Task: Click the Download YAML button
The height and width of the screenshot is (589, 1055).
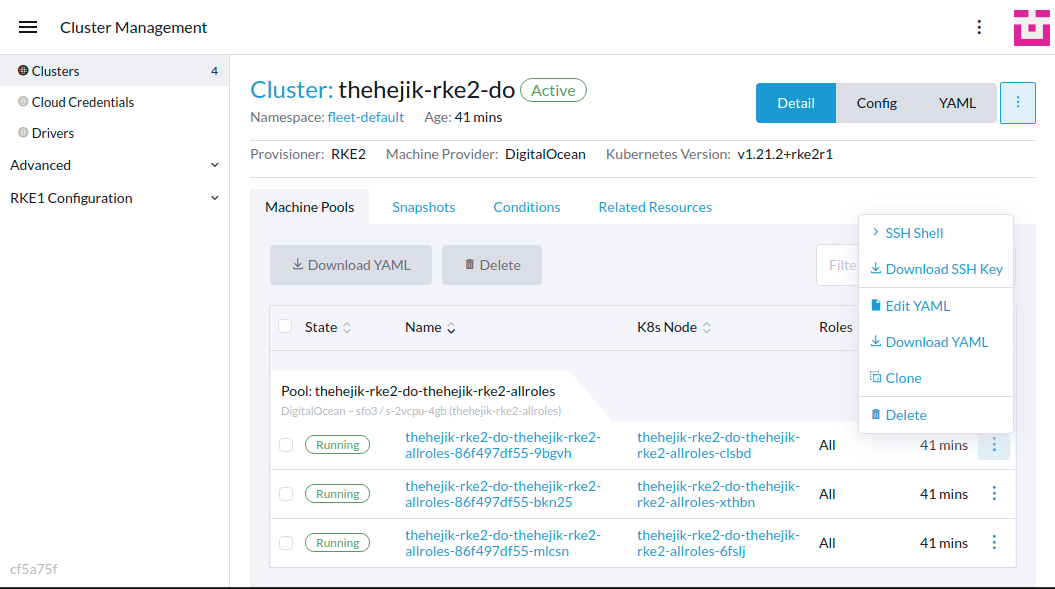Action: (x=350, y=264)
